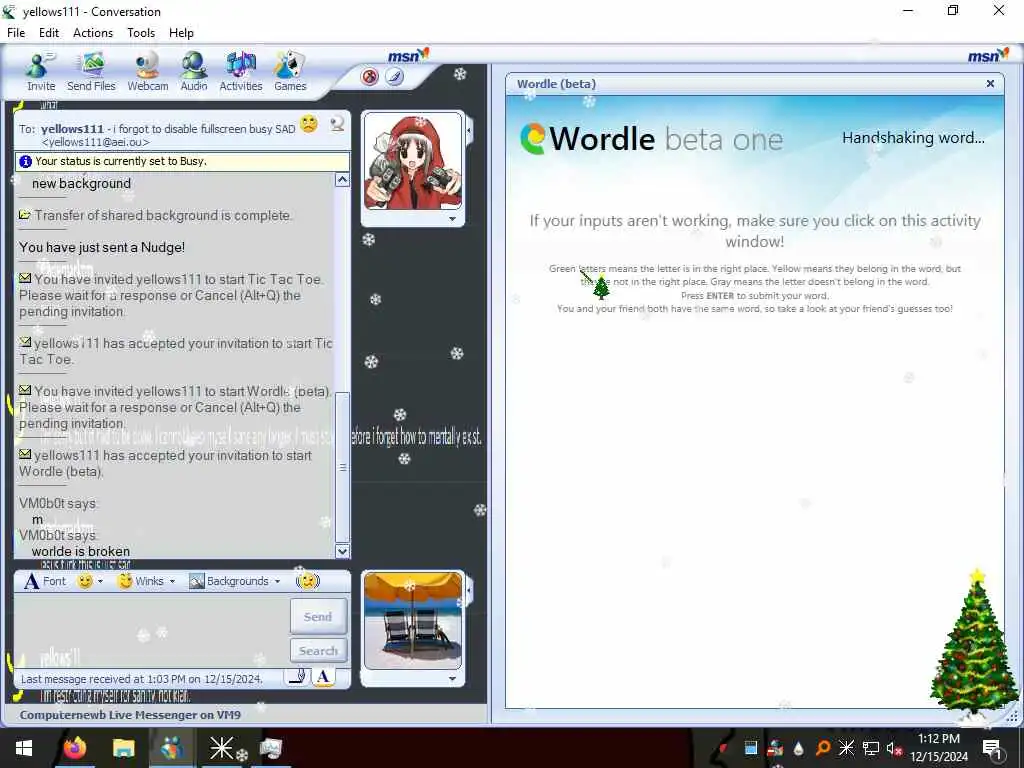Open the Edit menu
The height and width of the screenshot is (768, 1024).
pos(49,33)
